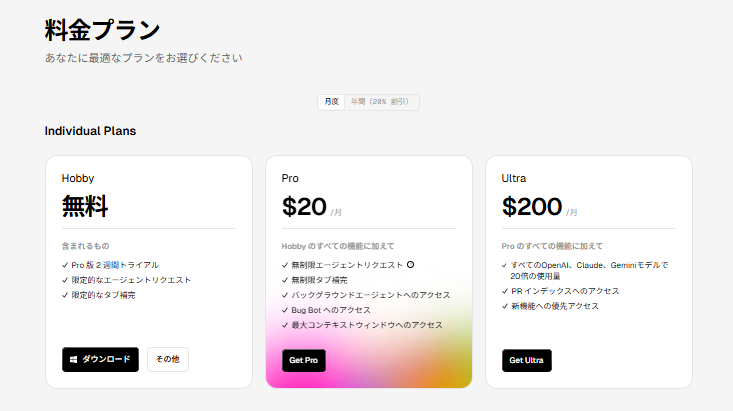Click the checkmark beside Pro 版 2 週間トライアル

pyautogui.click(x=65, y=265)
